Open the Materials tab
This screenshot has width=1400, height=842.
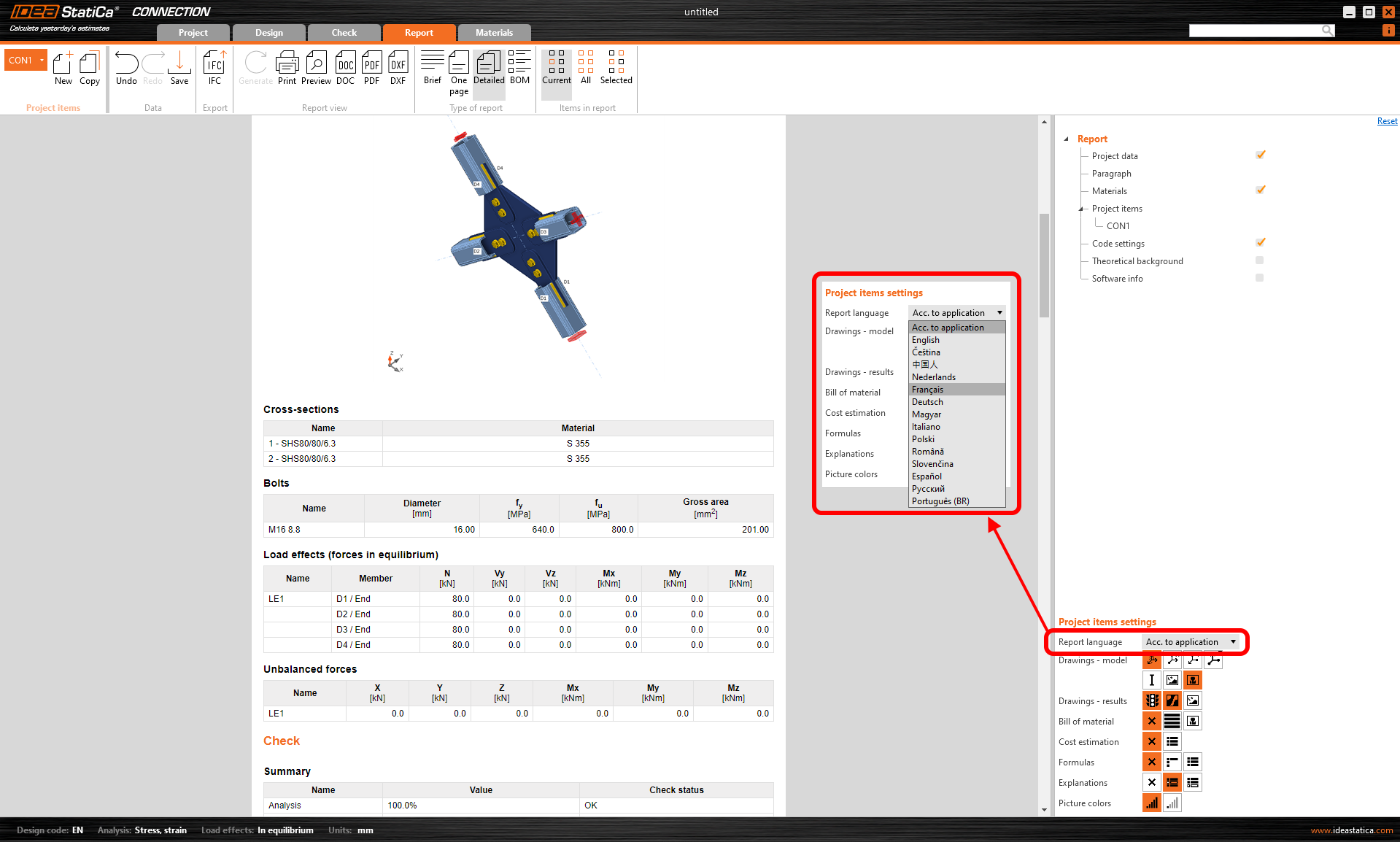tap(494, 33)
